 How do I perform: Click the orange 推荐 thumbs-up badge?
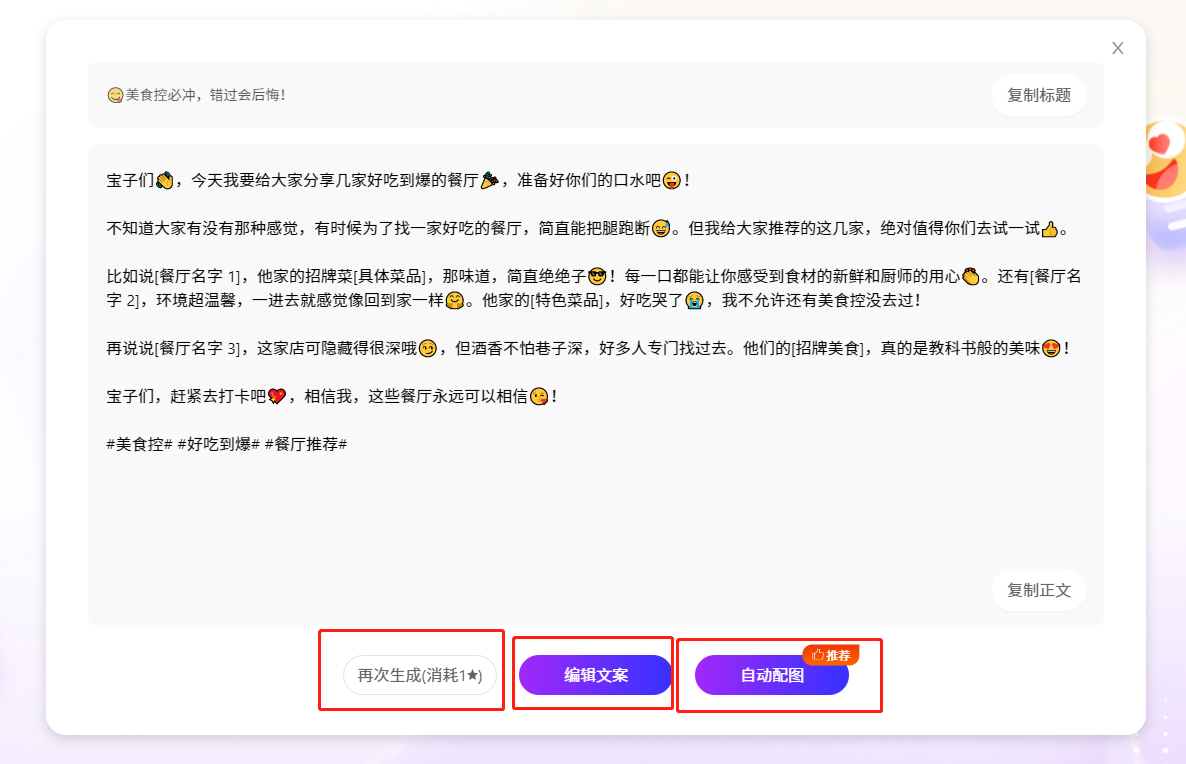coord(831,655)
